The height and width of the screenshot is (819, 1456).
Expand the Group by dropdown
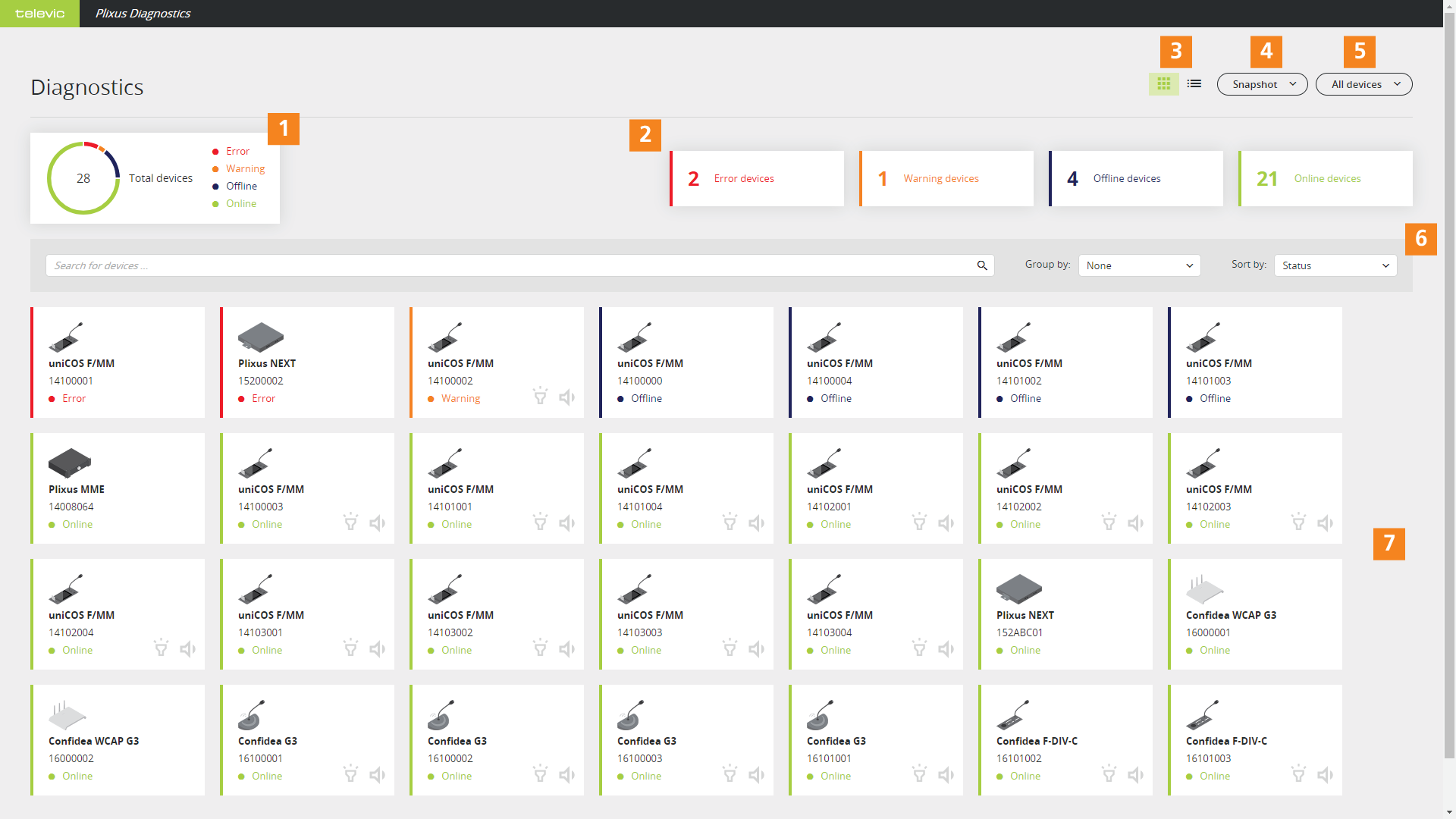coord(1139,265)
